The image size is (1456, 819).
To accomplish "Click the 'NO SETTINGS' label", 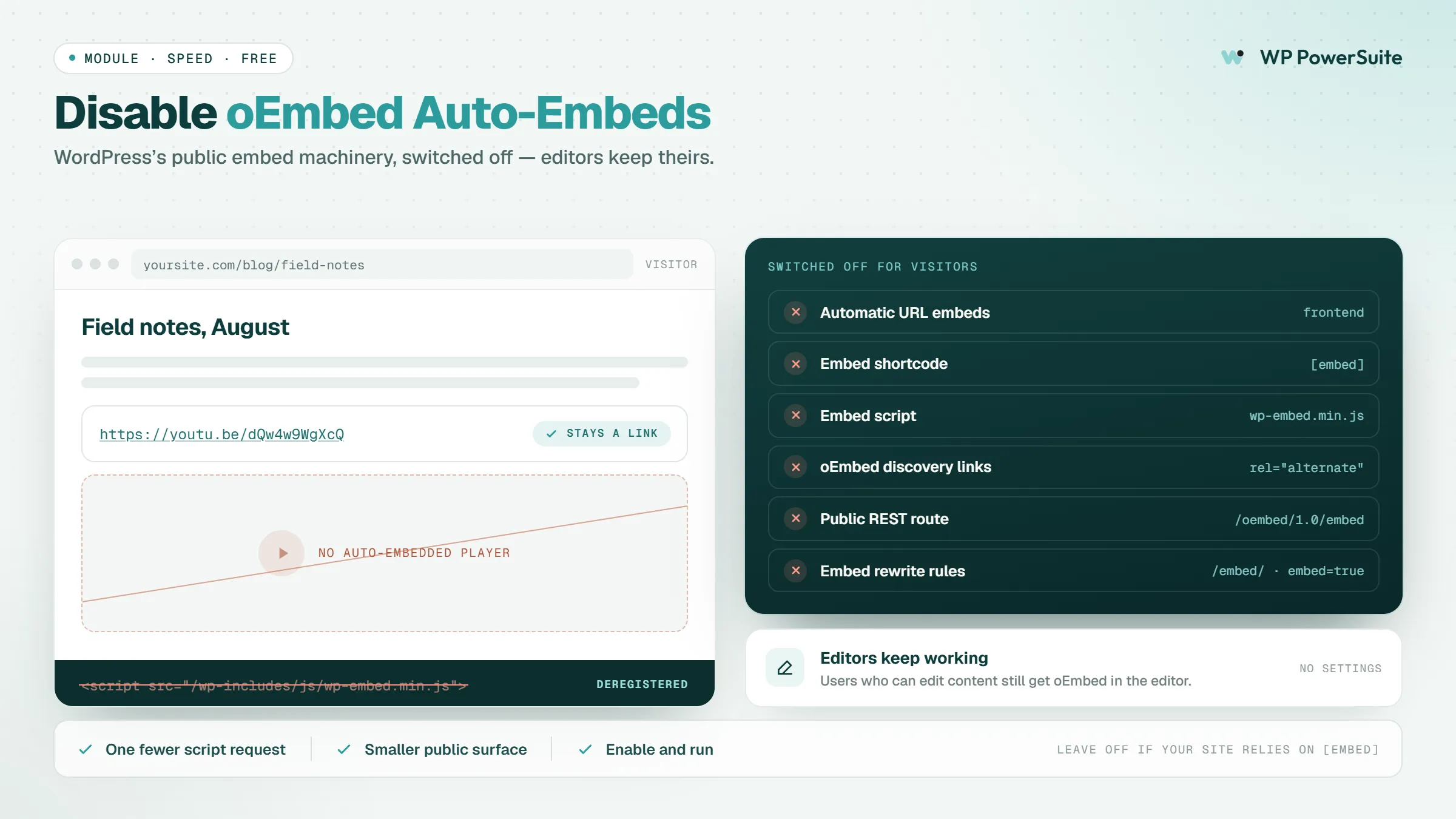I will coord(1341,669).
